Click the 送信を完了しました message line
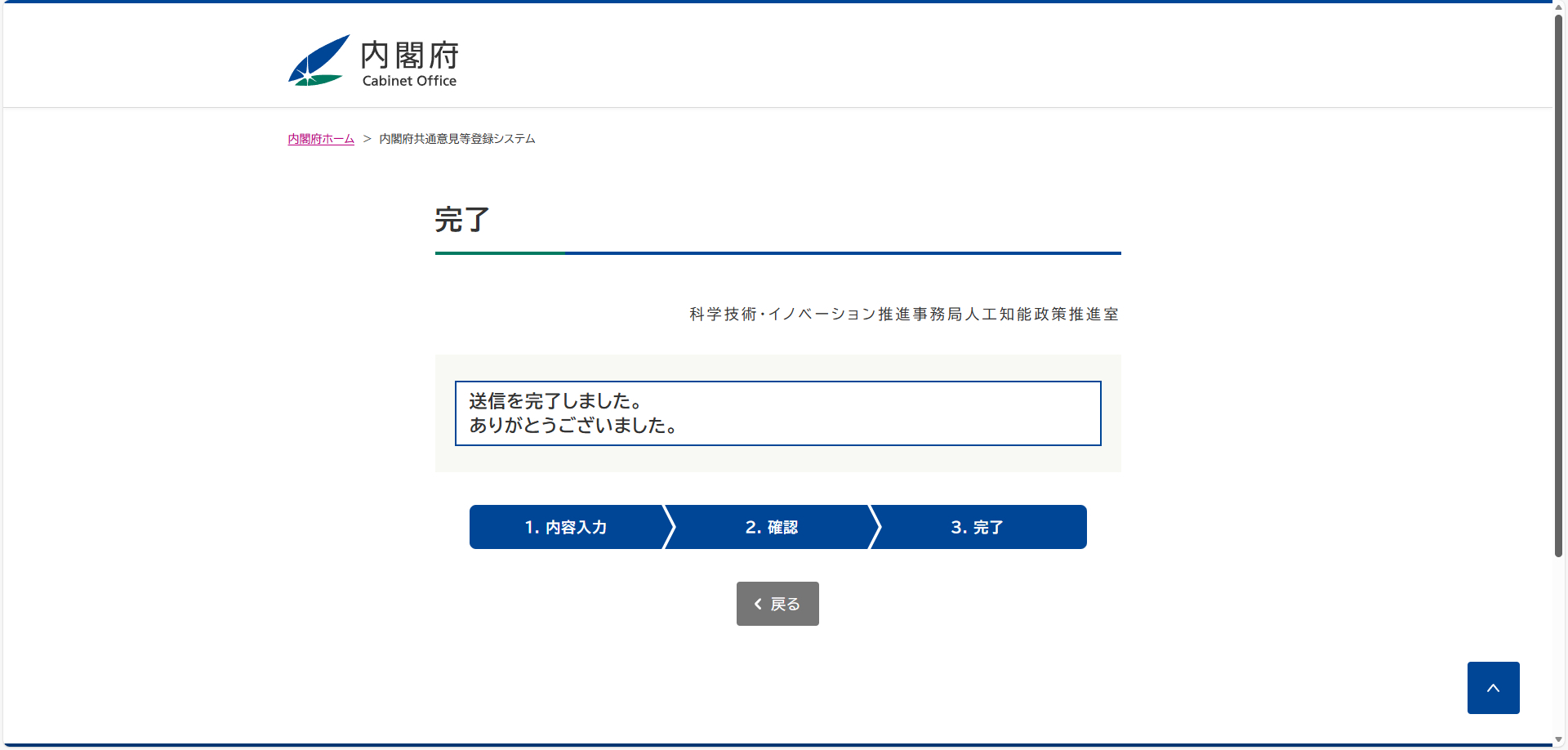The image size is (1568, 750). (555, 401)
